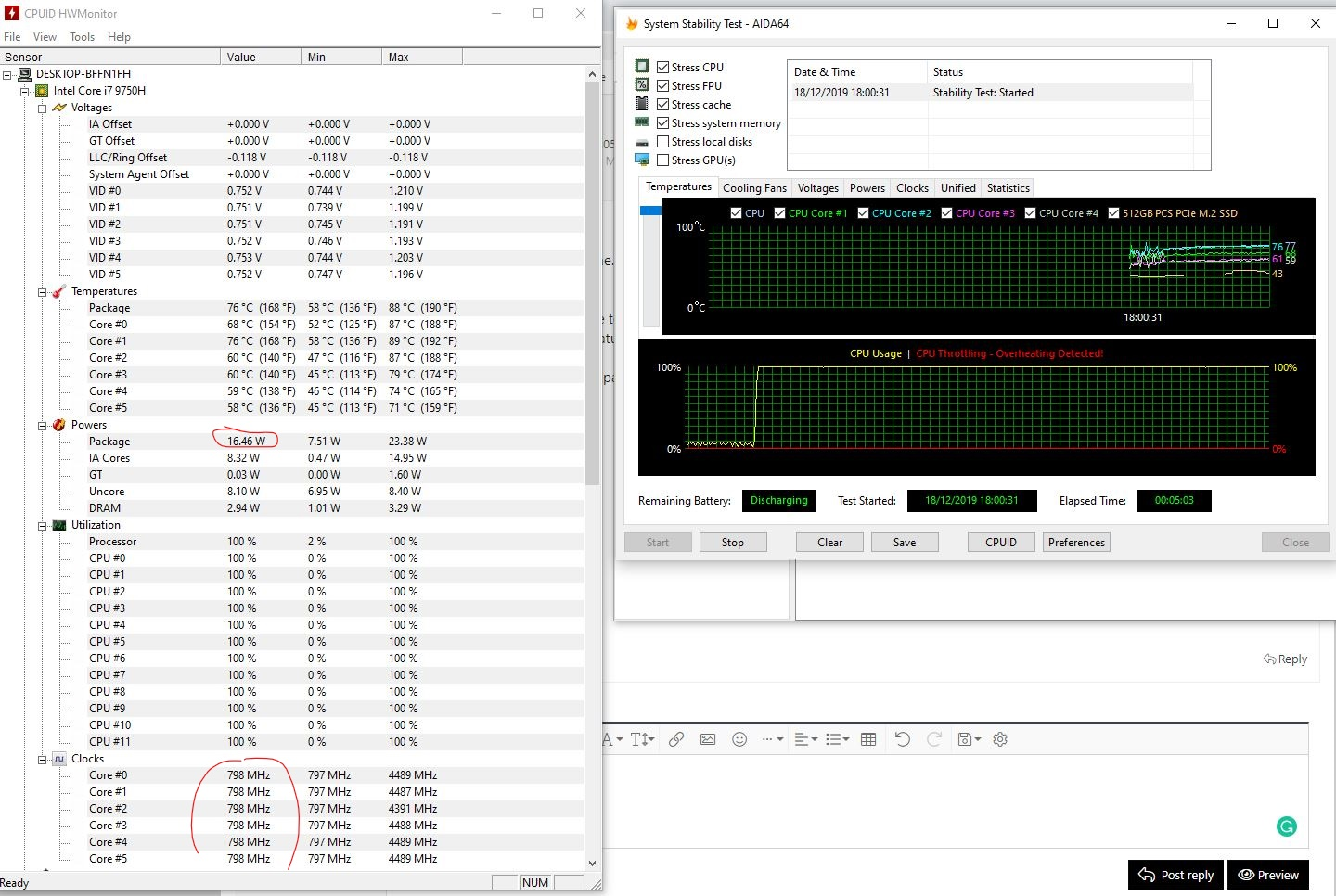The image size is (1336, 896).
Task: Click the Save button in AIDA64
Action: coord(905,543)
